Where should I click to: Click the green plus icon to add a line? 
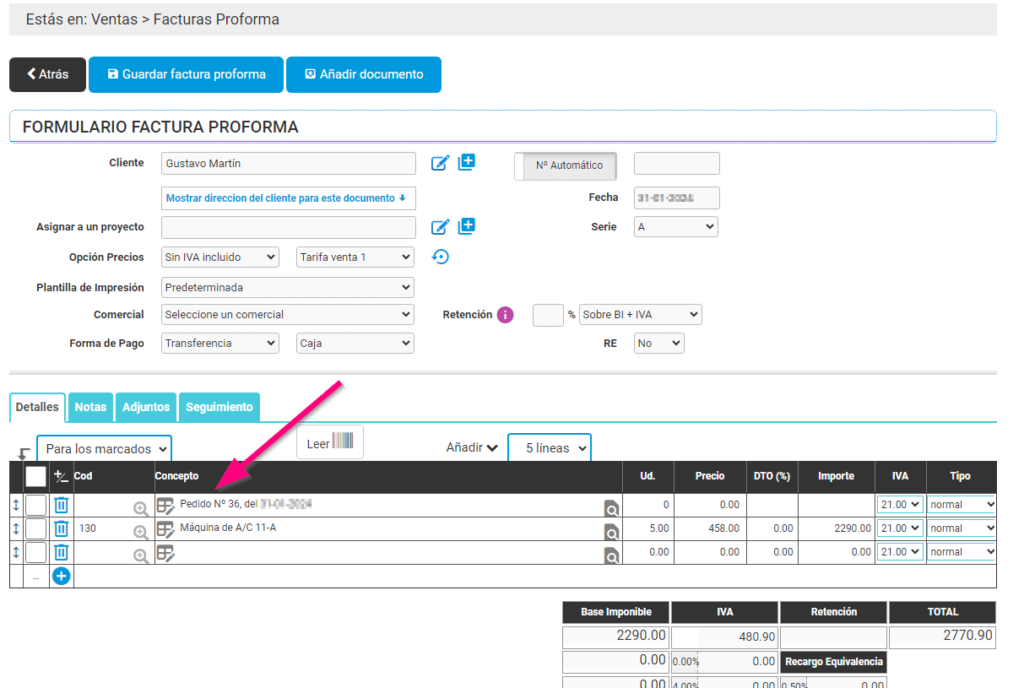pos(61,575)
